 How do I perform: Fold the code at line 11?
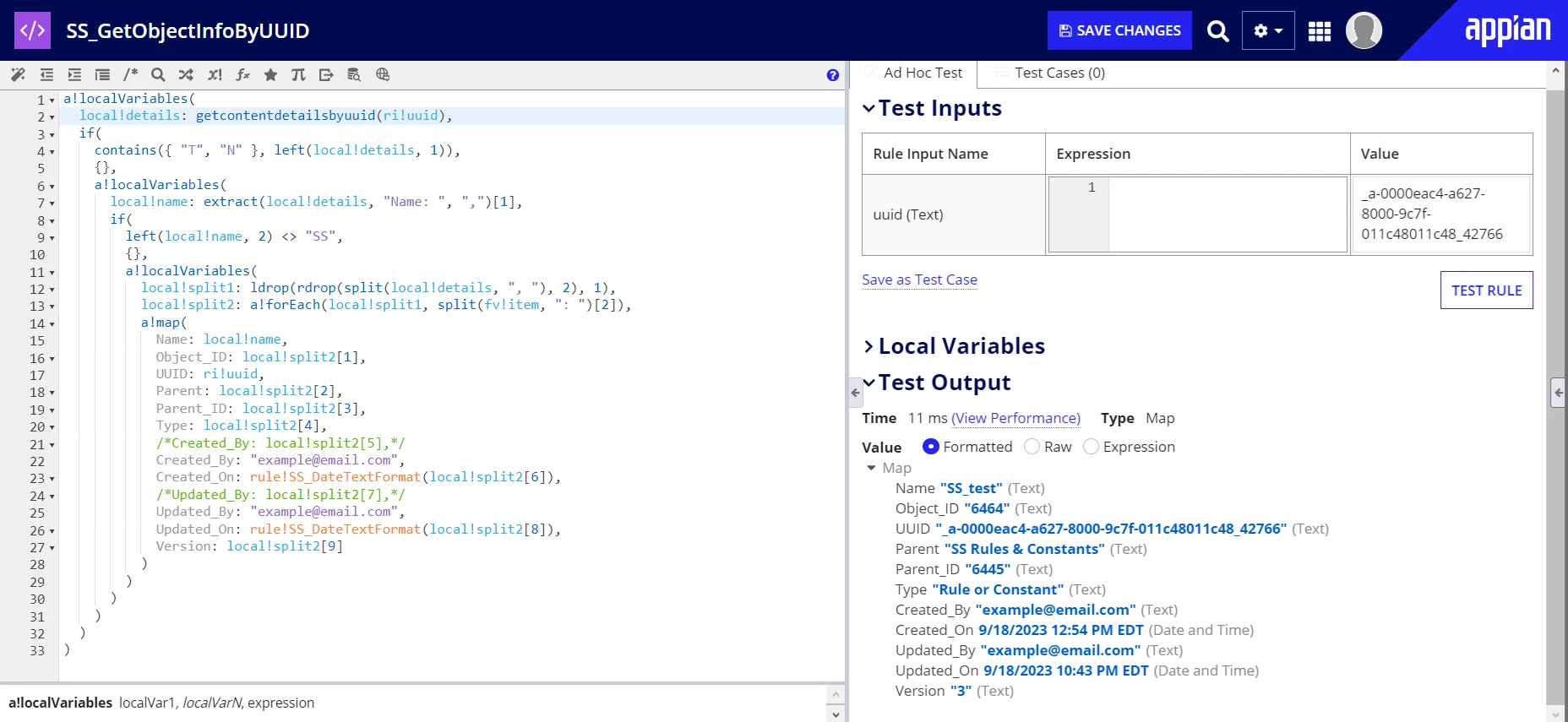click(x=52, y=273)
